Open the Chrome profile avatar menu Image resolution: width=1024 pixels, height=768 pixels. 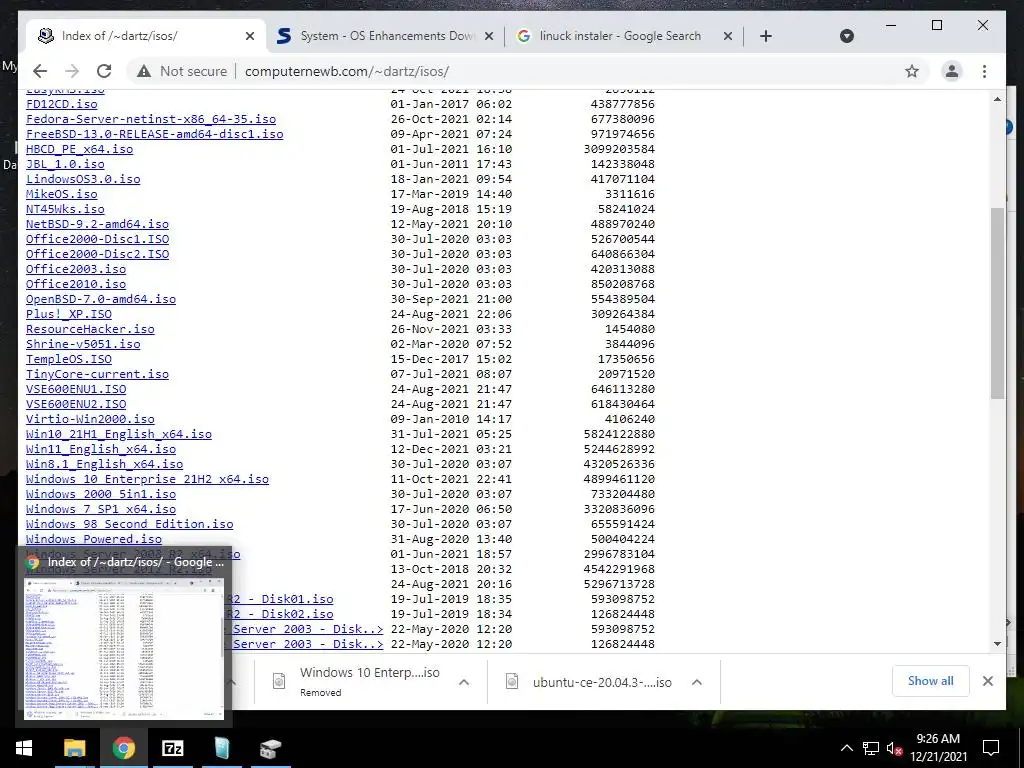click(x=952, y=71)
